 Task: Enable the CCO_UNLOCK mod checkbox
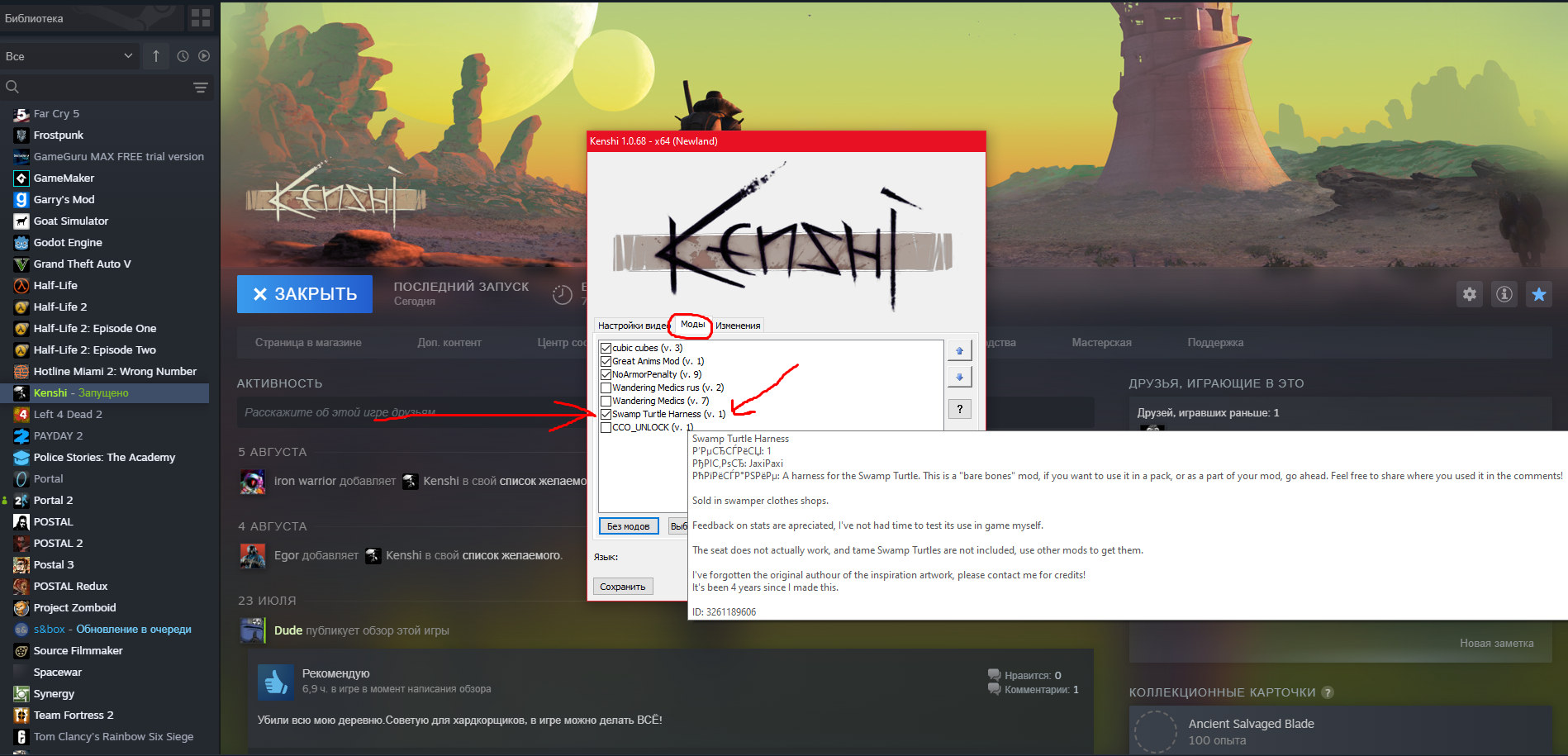coord(606,427)
